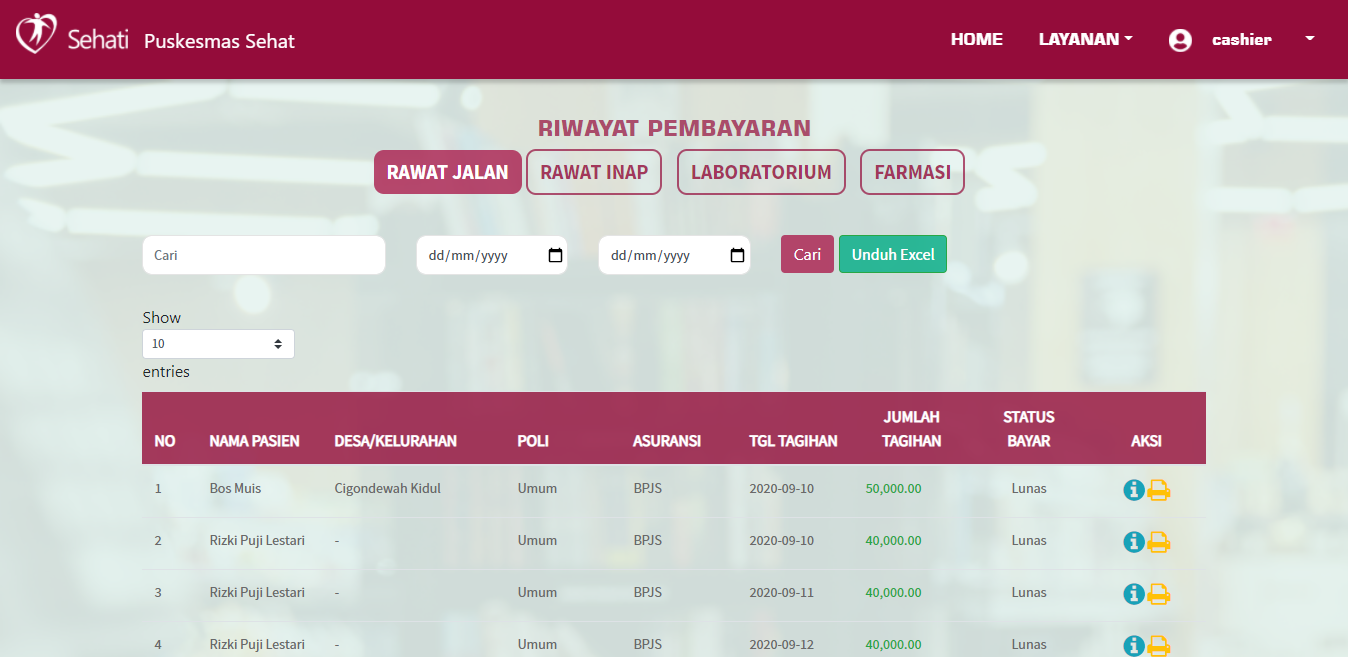Switch to the RAWAT INAP tab
This screenshot has height=657, width=1348.
(x=594, y=172)
